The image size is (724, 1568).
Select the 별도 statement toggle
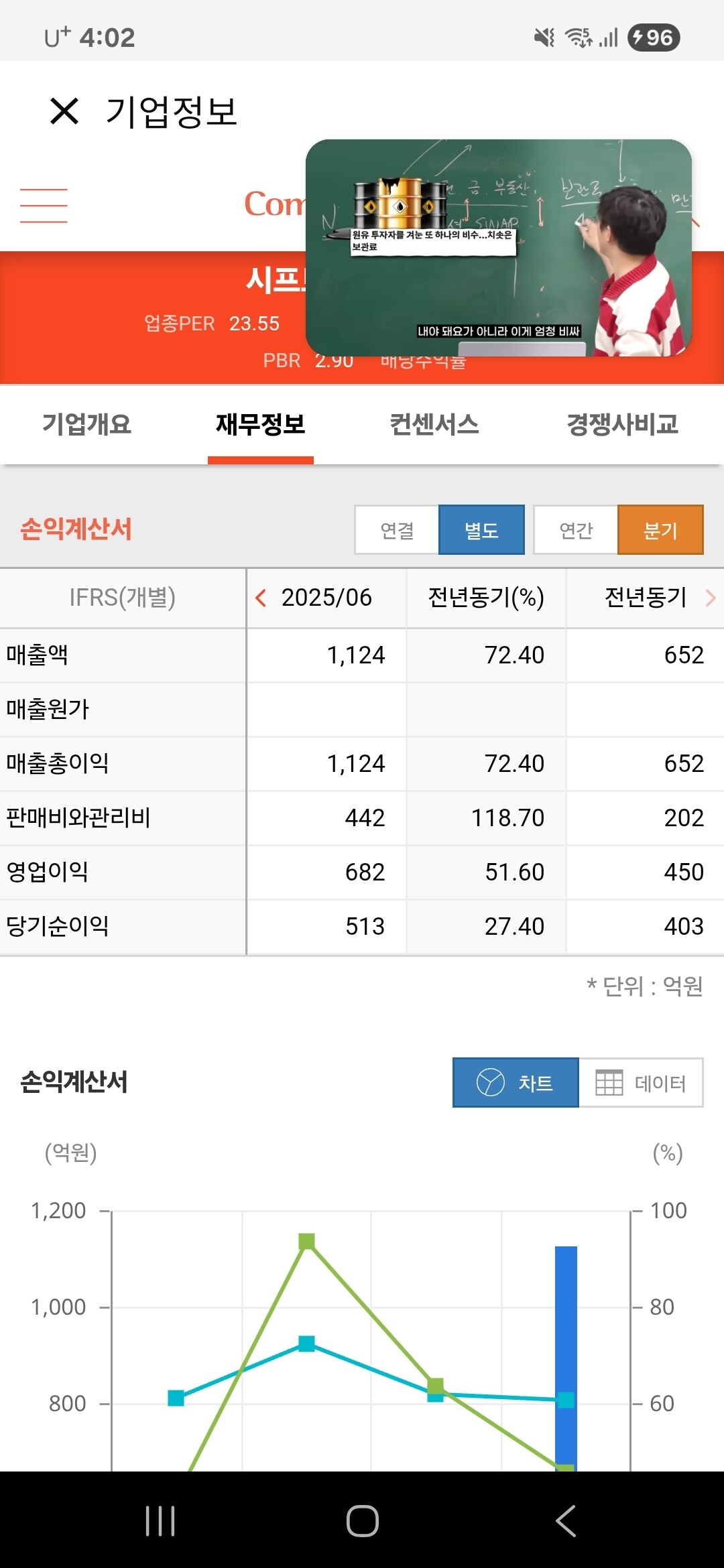click(481, 530)
